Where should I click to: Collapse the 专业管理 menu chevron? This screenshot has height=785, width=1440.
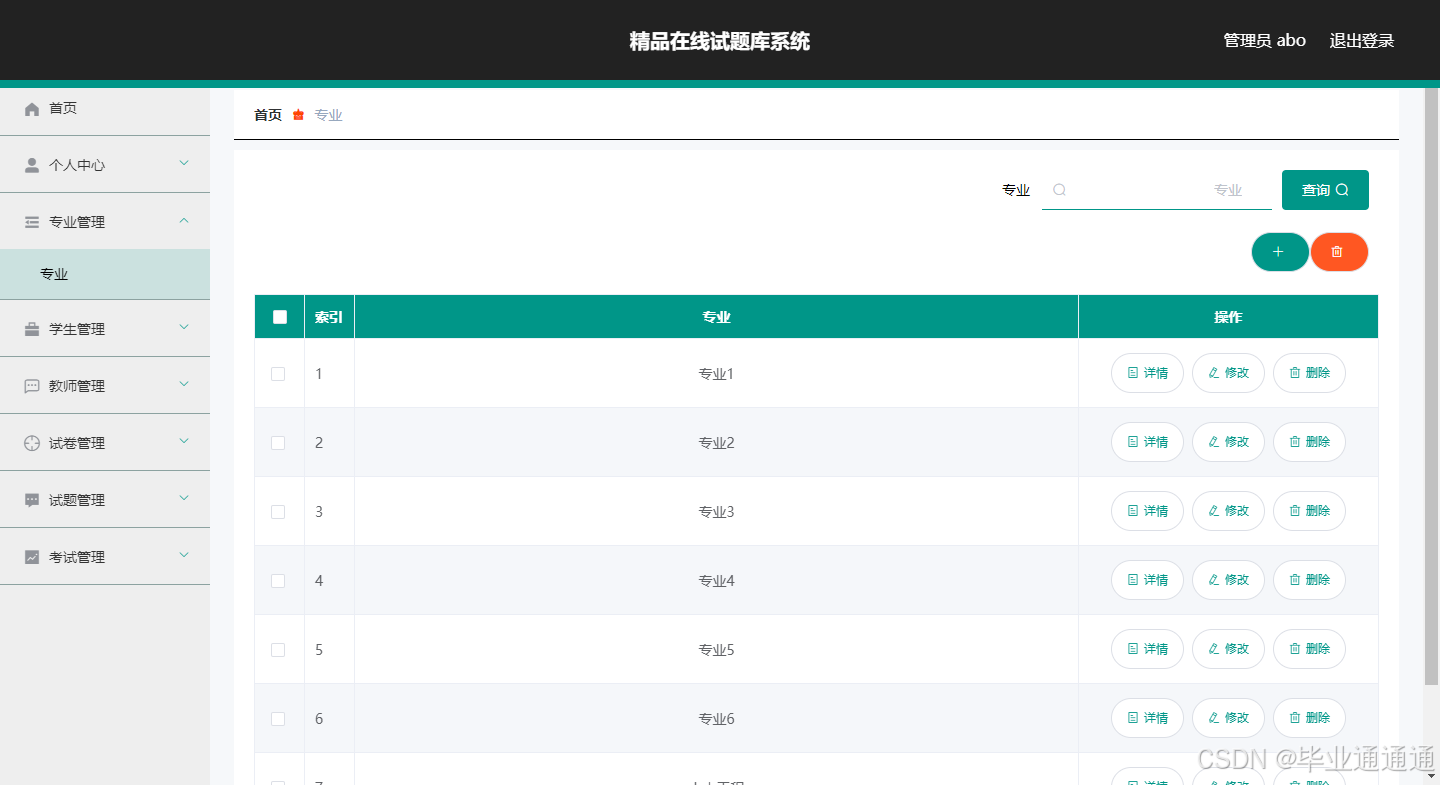tap(184, 221)
